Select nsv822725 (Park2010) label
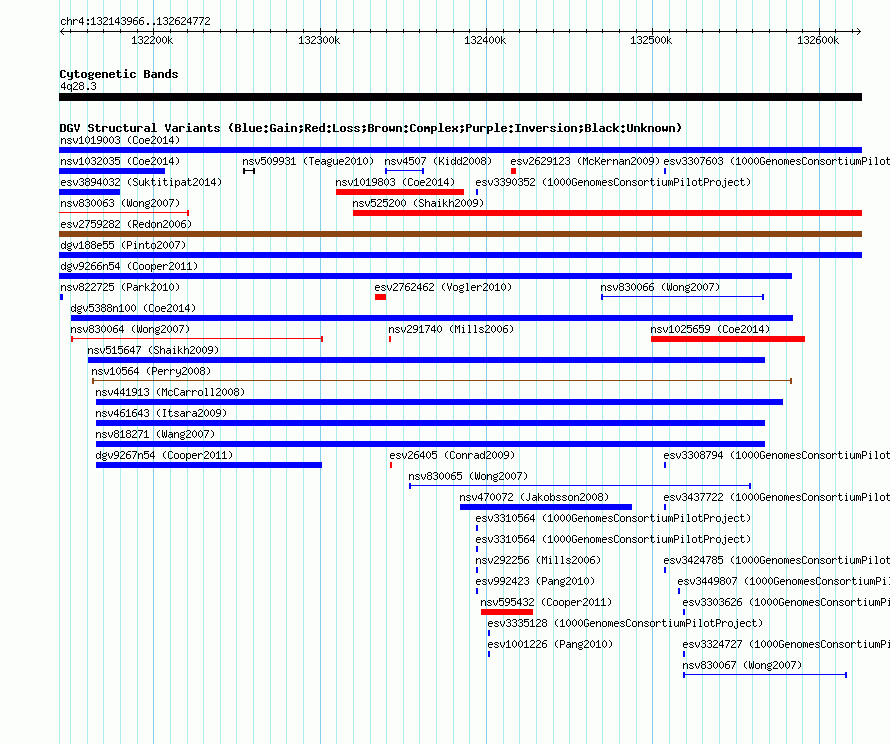This screenshot has height=744, width=890. click(120, 287)
